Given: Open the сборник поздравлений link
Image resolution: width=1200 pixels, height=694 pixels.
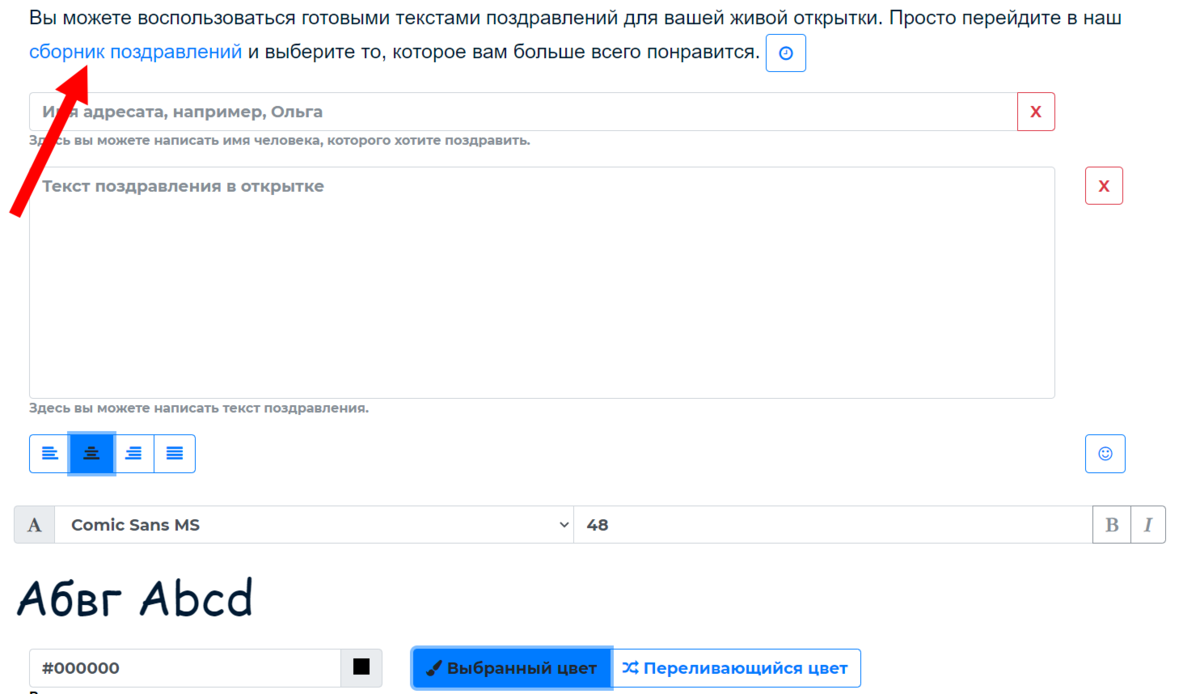Looking at the screenshot, I should (x=135, y=52).
